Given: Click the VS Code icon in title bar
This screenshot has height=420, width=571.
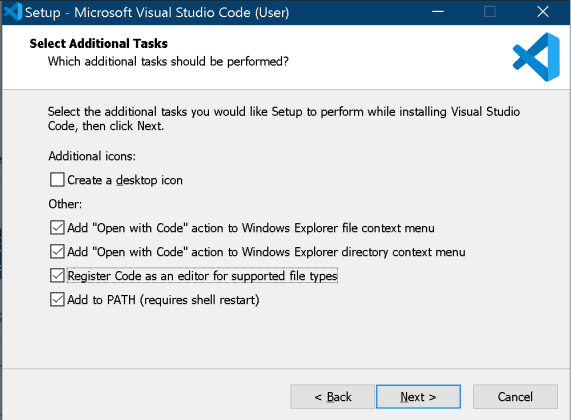Looking at the screenshot, I should tap(13, 12).
